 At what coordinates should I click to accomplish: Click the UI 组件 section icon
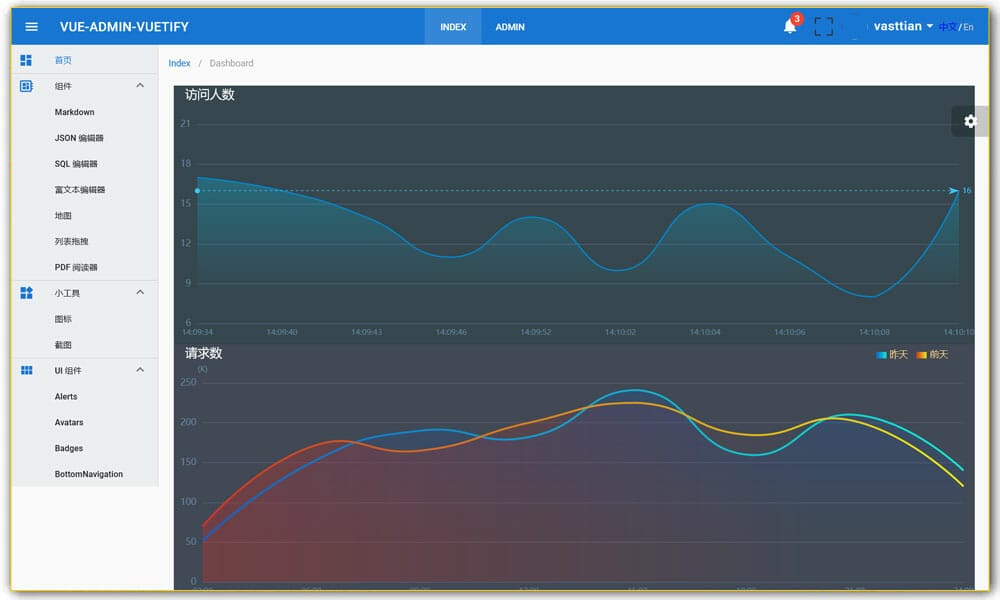25,370
